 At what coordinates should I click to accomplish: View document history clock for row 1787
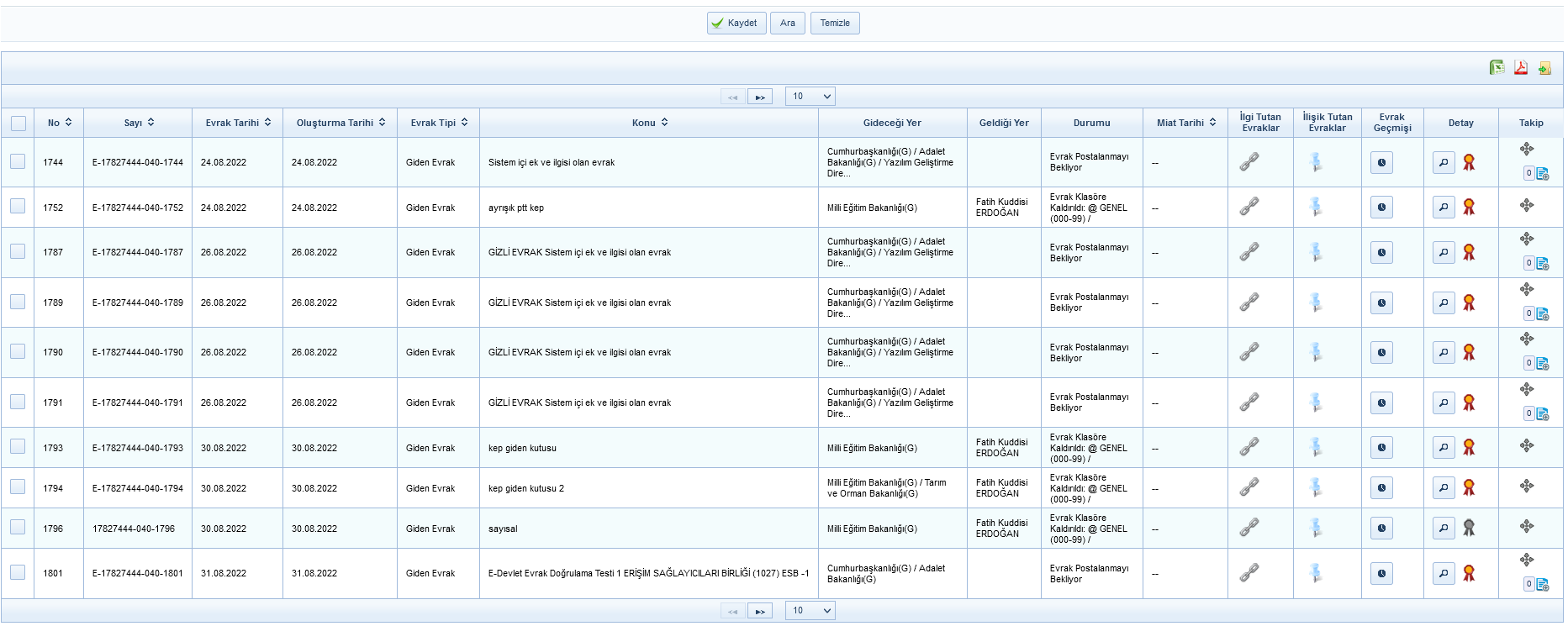[1381, 252]
